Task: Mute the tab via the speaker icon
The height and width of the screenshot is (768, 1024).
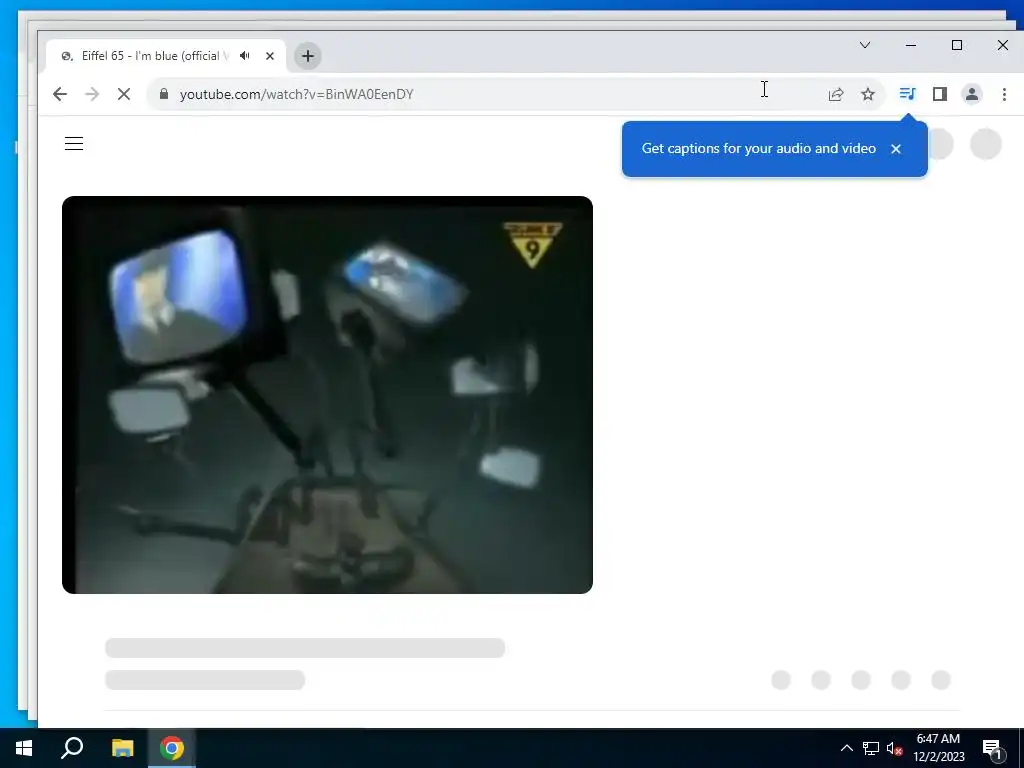Action: click(x=245, y=56)
